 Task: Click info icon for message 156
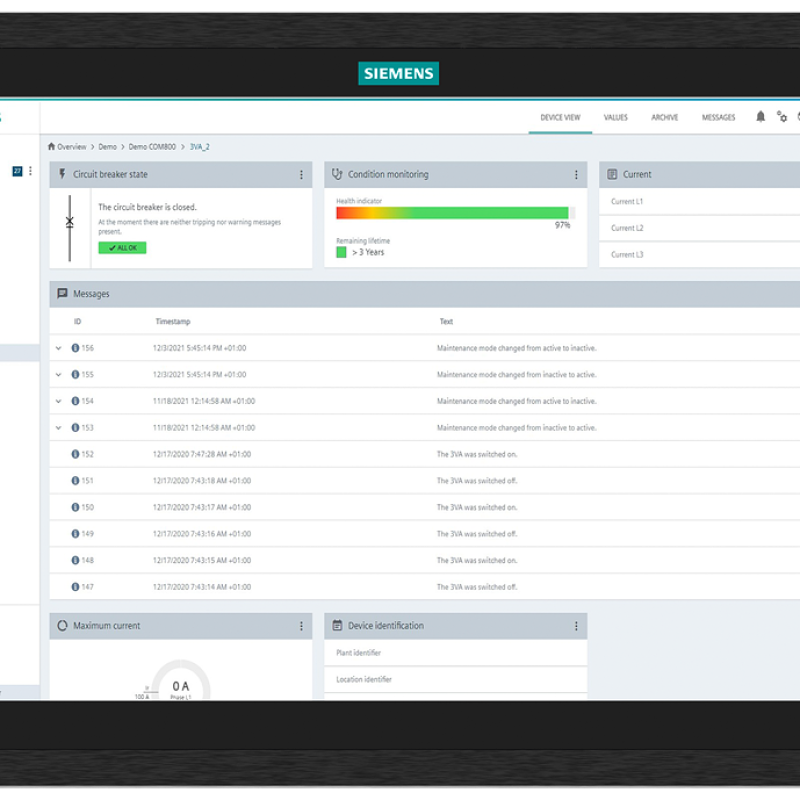pos(75,348)
